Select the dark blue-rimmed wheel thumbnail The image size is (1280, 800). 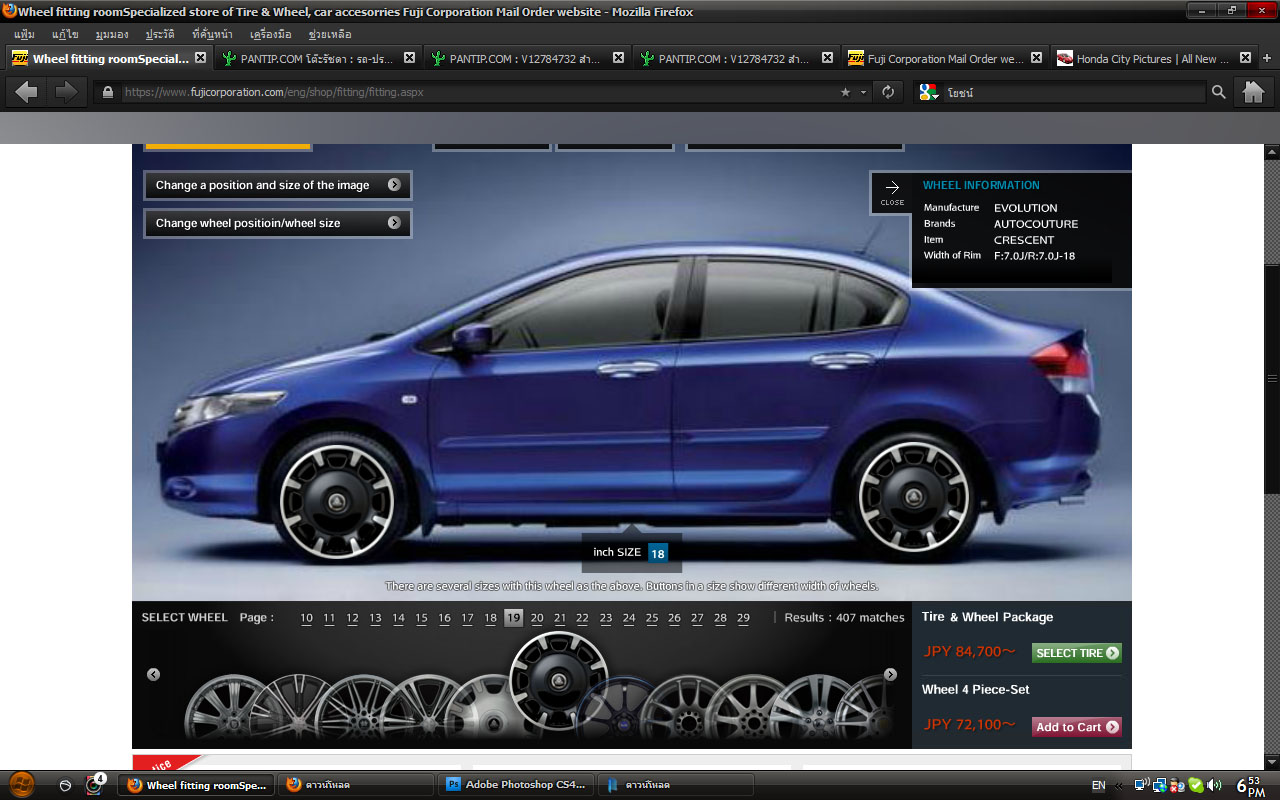click(x=621, y=709)
